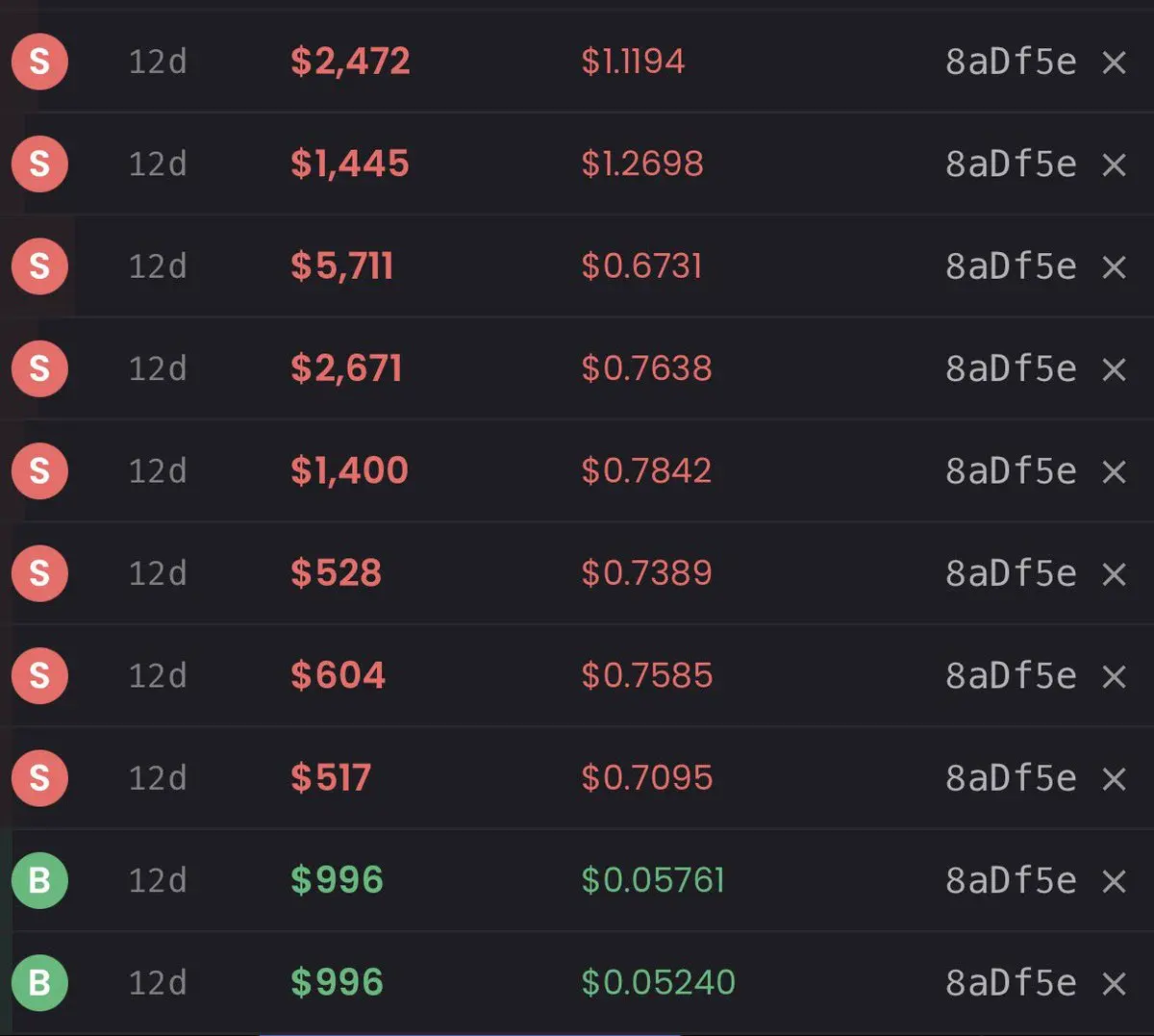Screen dimensions: 1154x1036
Task: Click the buy icon for $0.05240 trade
Action: click(x=39, y=982)
